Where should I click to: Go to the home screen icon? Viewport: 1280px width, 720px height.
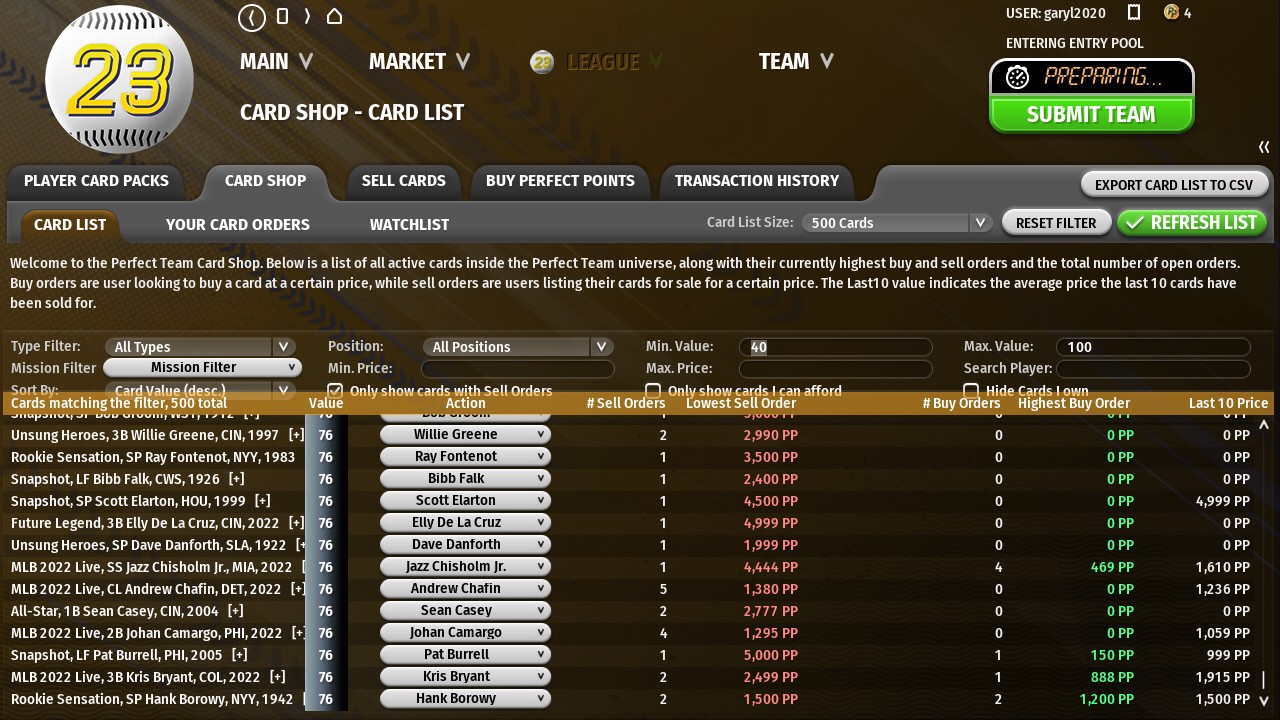click(335, 16)
